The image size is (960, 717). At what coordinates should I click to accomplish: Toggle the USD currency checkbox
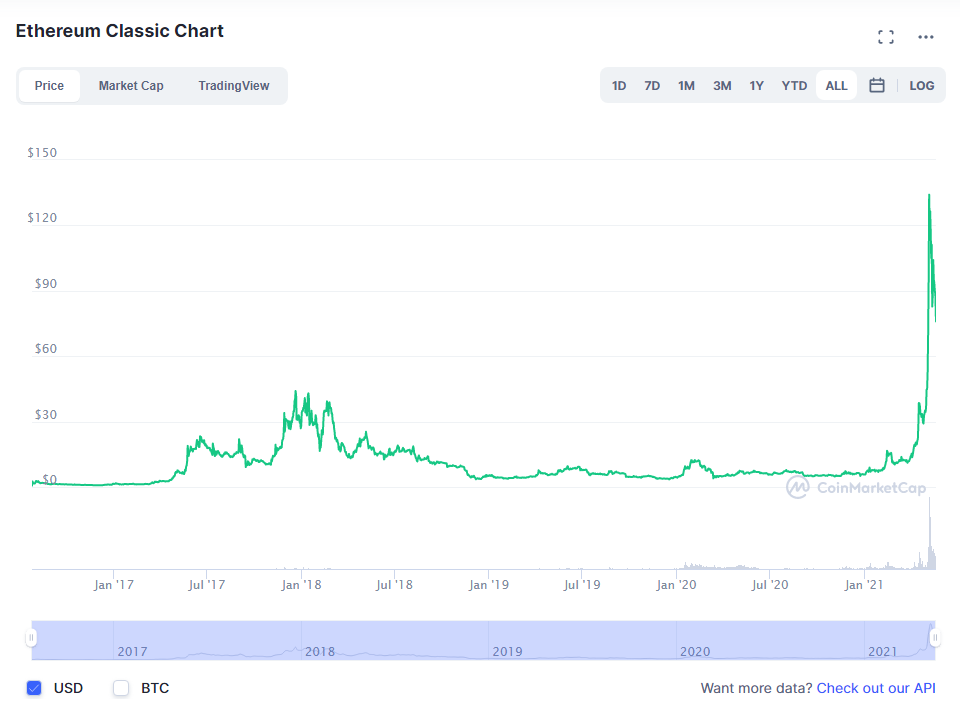pyautogui.click(x=34, y=688)
